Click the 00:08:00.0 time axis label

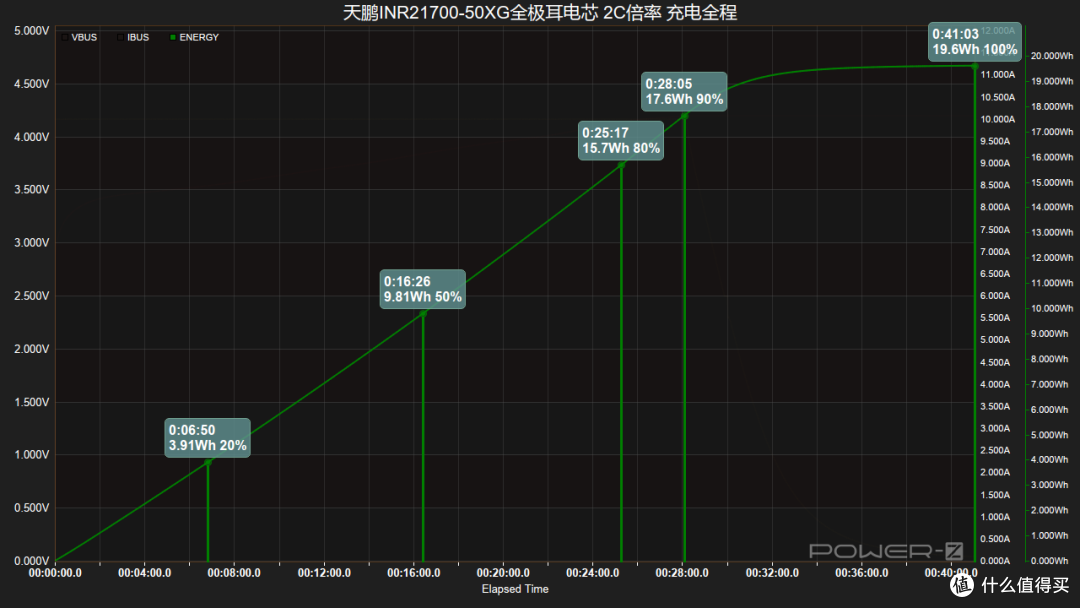(234, 573)
